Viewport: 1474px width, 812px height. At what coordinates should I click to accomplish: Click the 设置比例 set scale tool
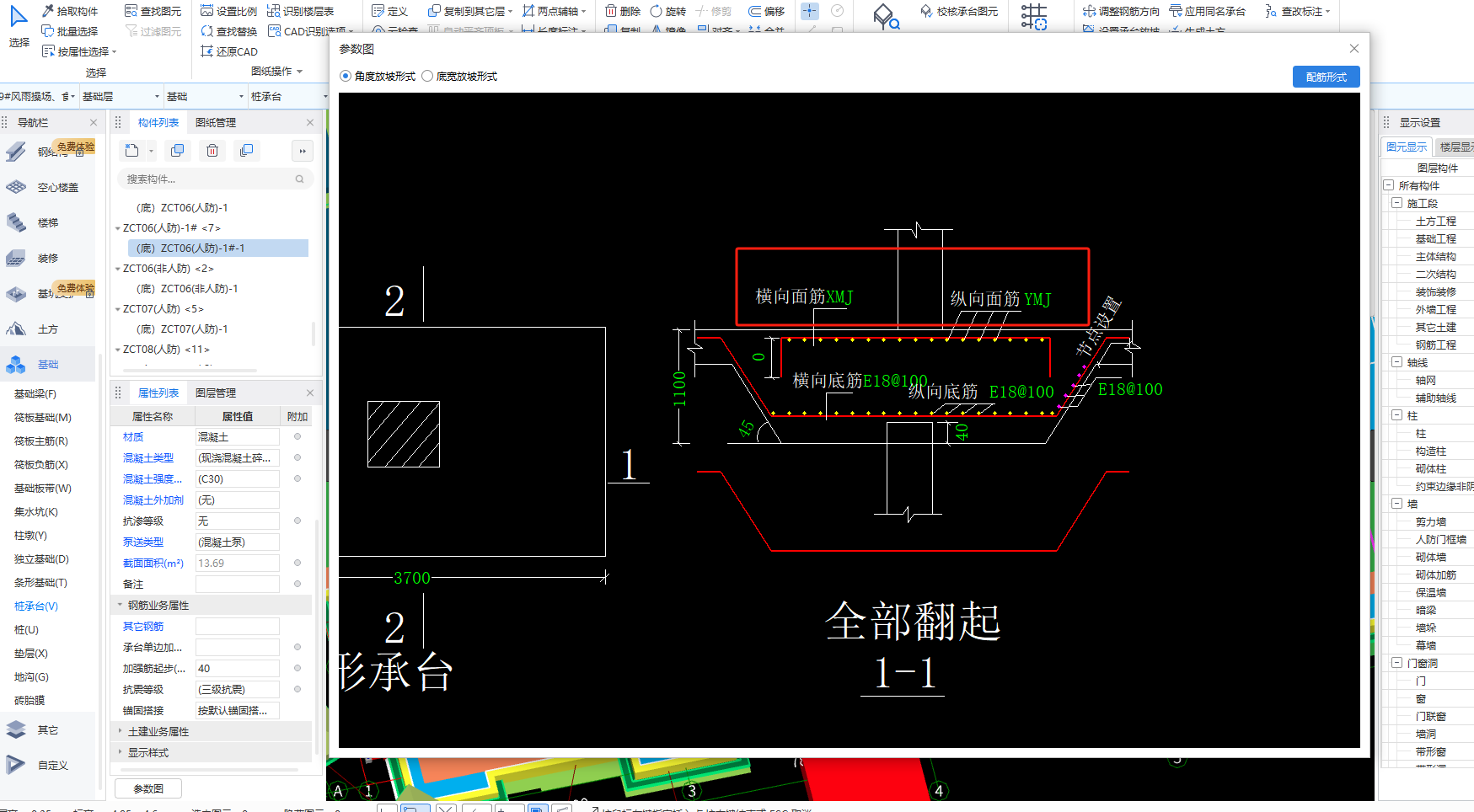coord(228,11)
